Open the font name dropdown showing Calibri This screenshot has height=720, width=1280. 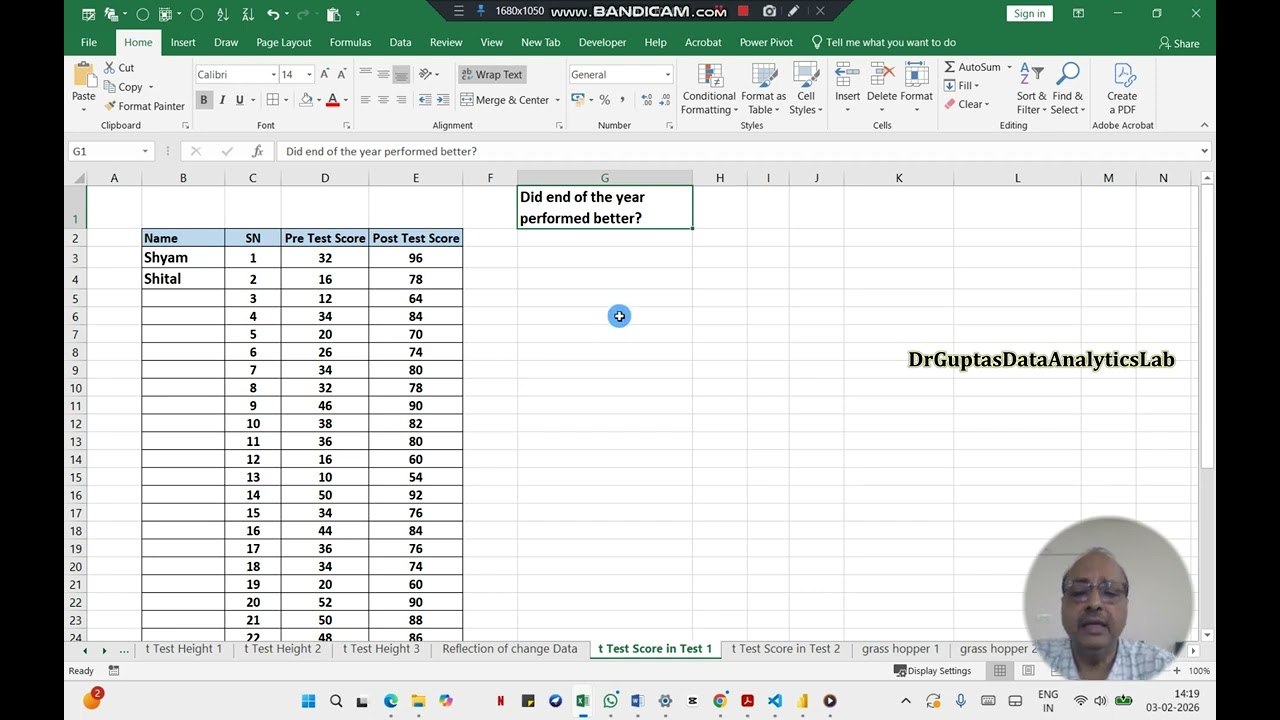(273, 75)
